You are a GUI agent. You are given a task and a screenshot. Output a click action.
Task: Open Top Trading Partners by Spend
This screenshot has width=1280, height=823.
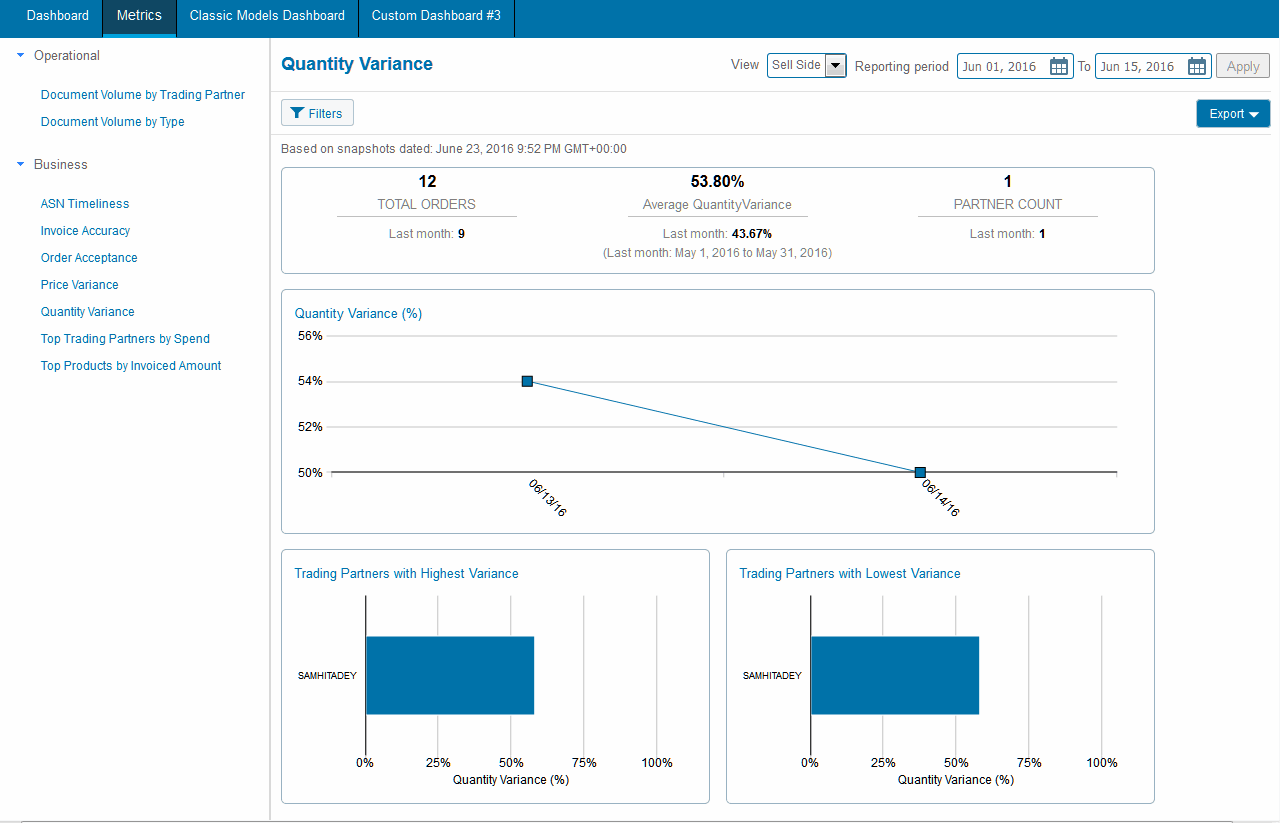coord(125,339)
